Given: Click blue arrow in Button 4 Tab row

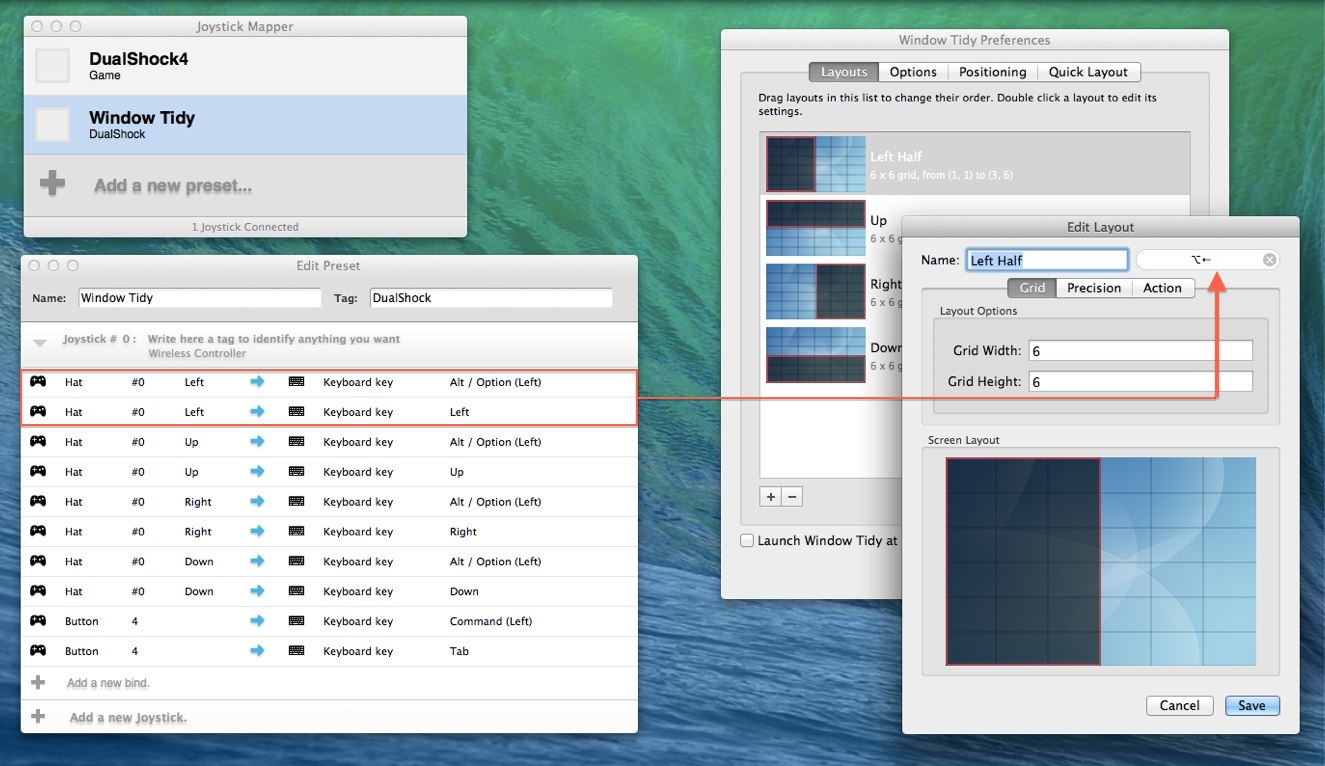Looking at the screenshot, I should click(x=257, y=651).
